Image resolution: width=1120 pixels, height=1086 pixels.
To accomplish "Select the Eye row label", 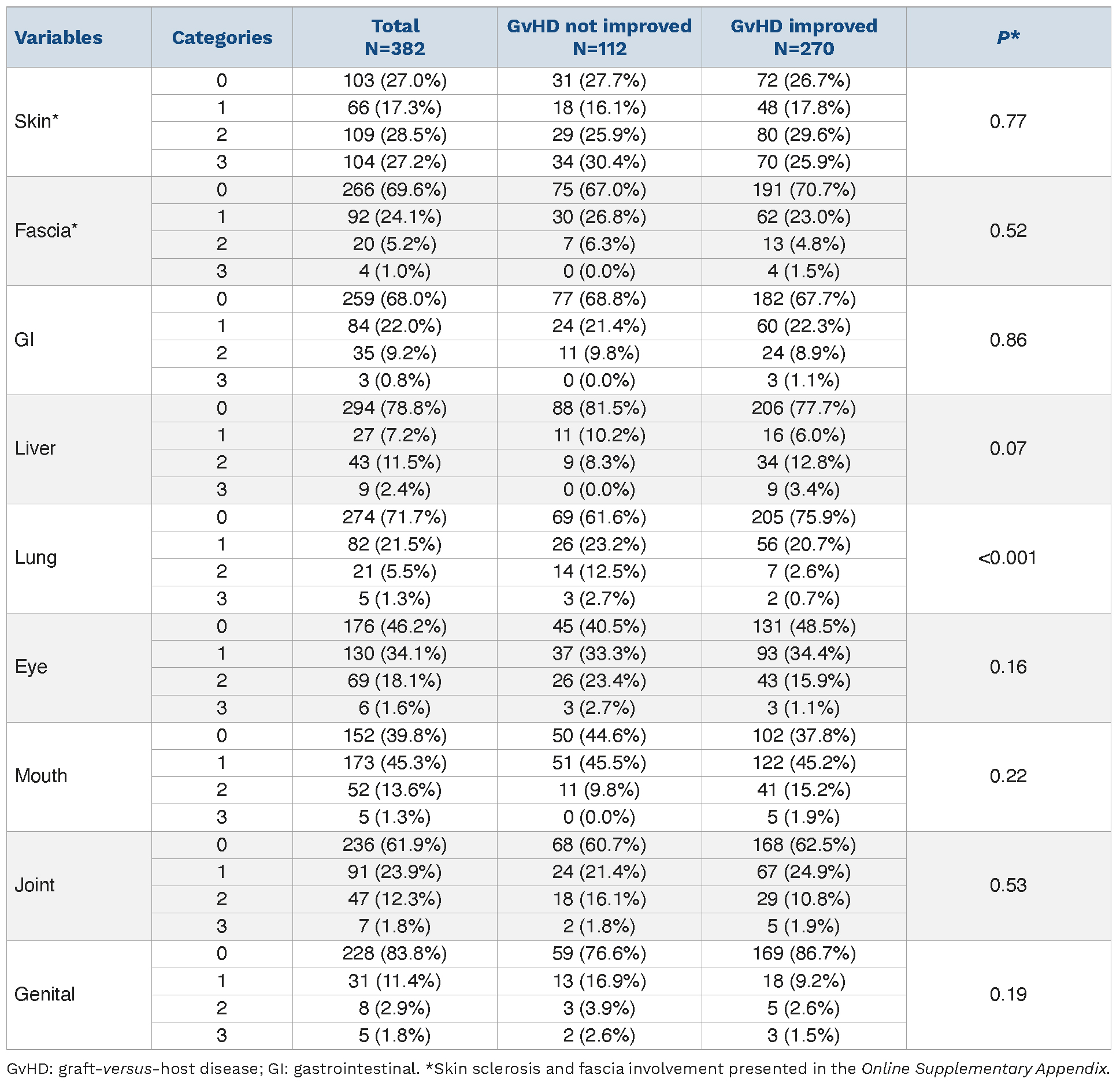I will click(x=31, y=667).
